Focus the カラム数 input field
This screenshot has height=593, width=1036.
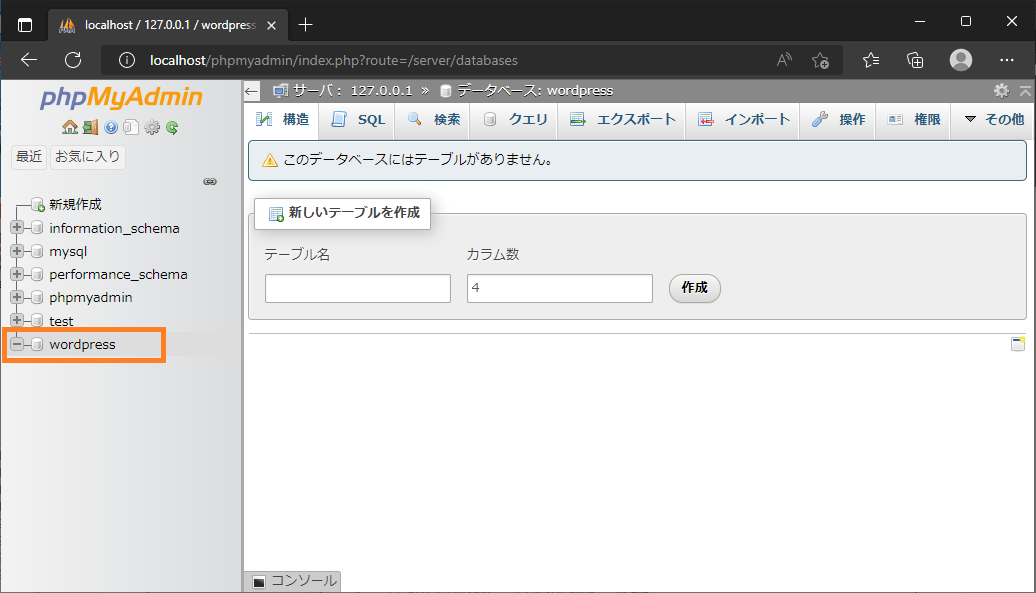pyautogui.click(x=560, y=289)
